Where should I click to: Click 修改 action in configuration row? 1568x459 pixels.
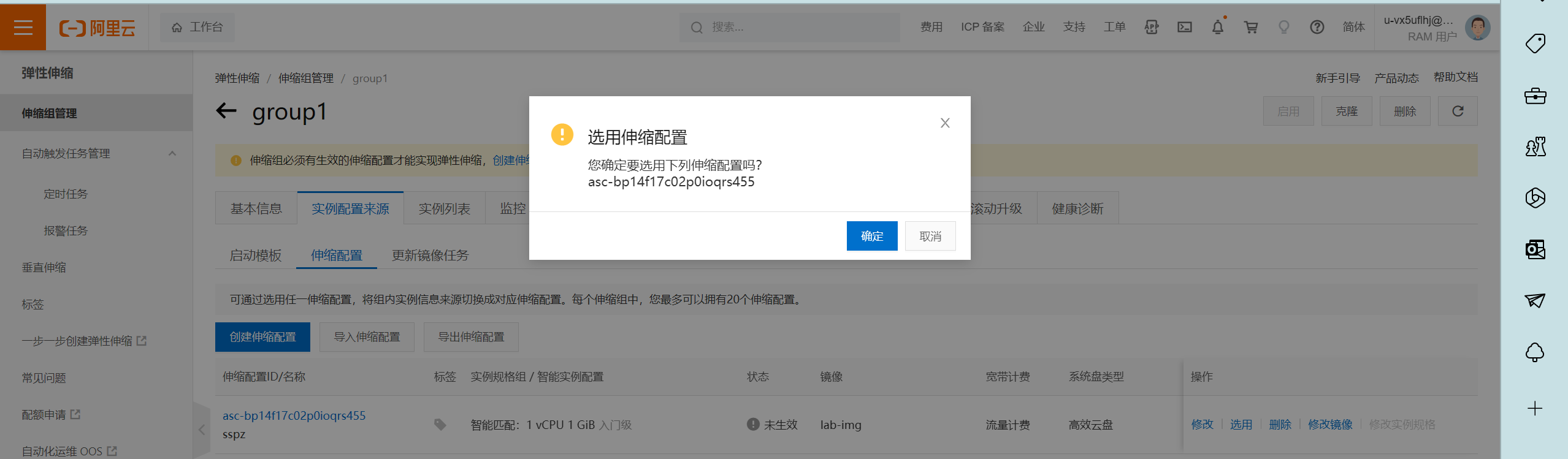(x=1202, y=424)
